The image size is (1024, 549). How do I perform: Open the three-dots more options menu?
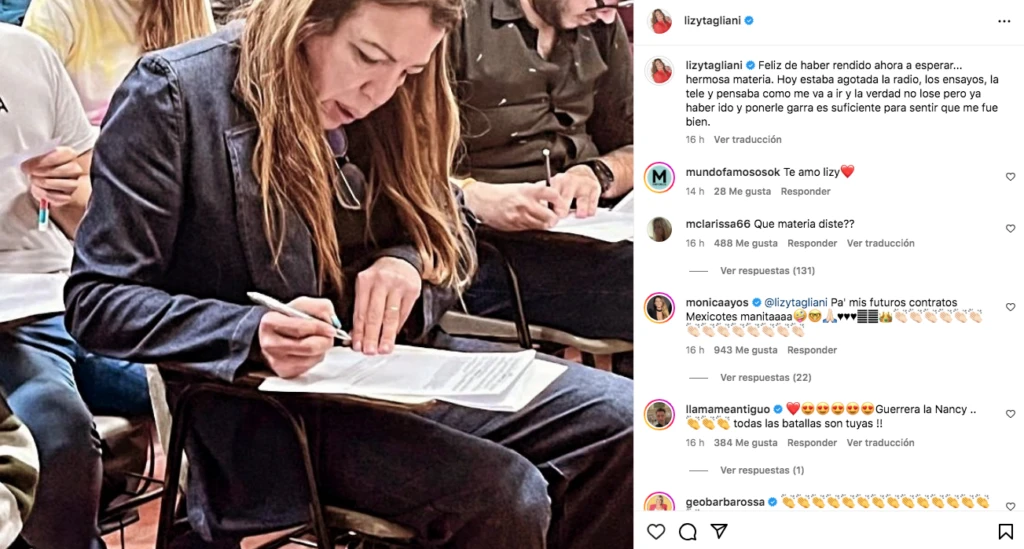click(x=1004, y=22)
